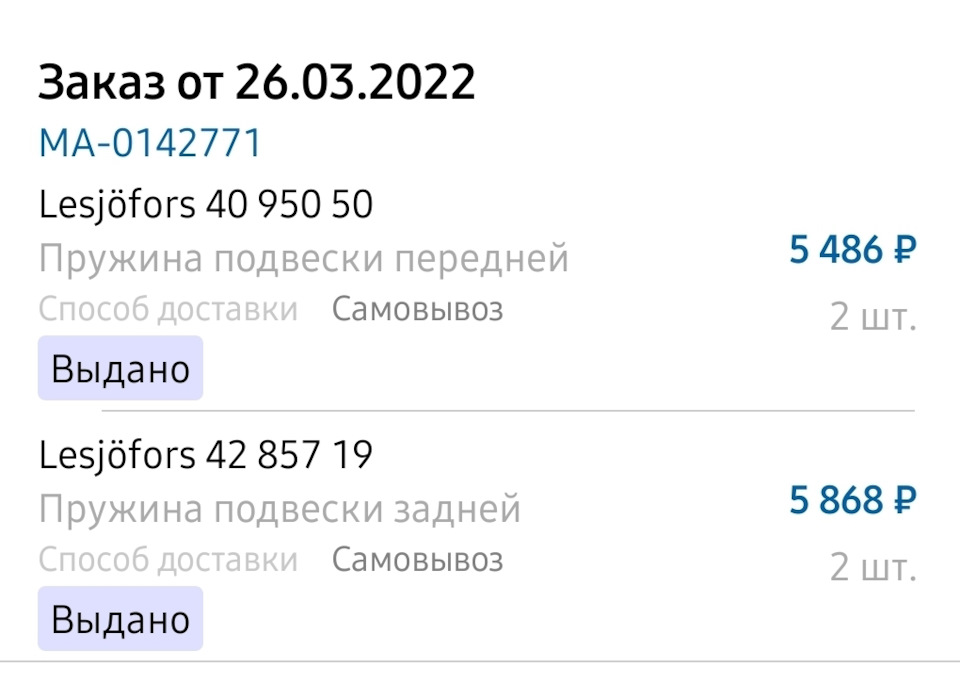Click the divider line between the two items

tap(508, 411)
